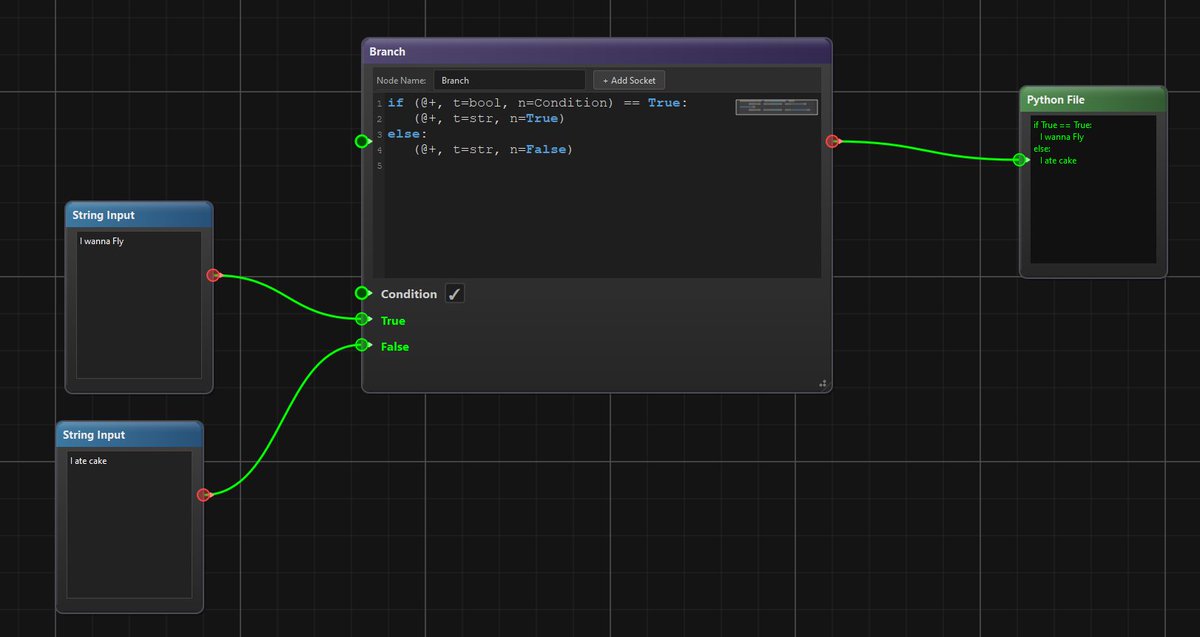Click the Branch node left code input socket
Screen dimensions: 1200x637
pyautogui.click(x=362, y=141)
